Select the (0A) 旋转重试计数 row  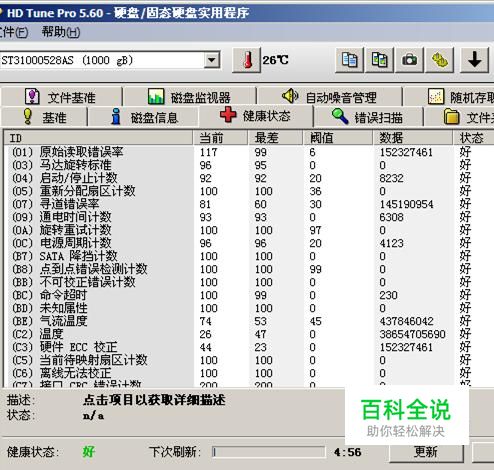click(x=249, y=230)
